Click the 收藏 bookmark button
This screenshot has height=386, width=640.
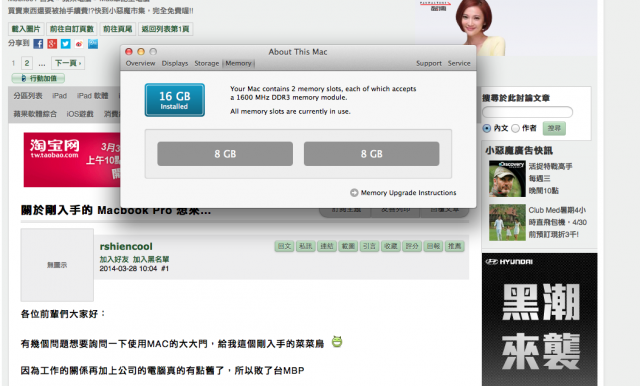pyautogui.click(x=391, y=246)
